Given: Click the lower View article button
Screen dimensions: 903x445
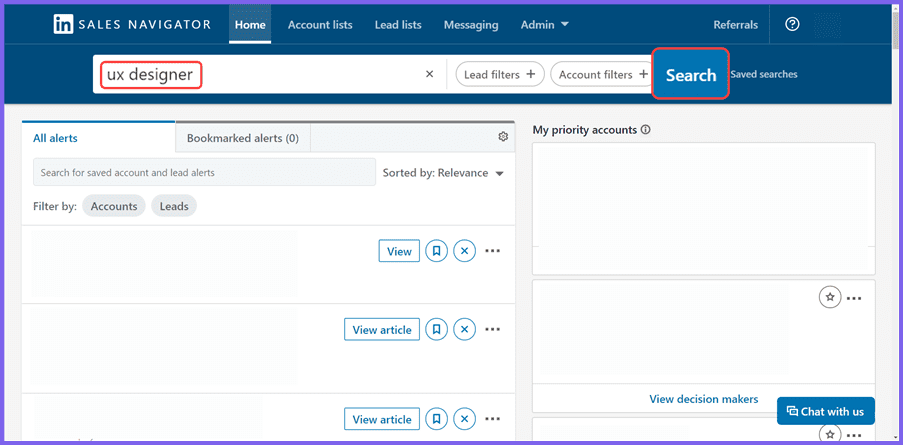Looking at the screenshot, I should (382, 419).
